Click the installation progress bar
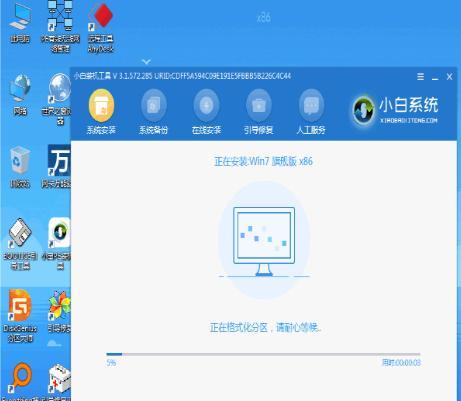Viewport: 461px width, 401px height. (263, 354)
